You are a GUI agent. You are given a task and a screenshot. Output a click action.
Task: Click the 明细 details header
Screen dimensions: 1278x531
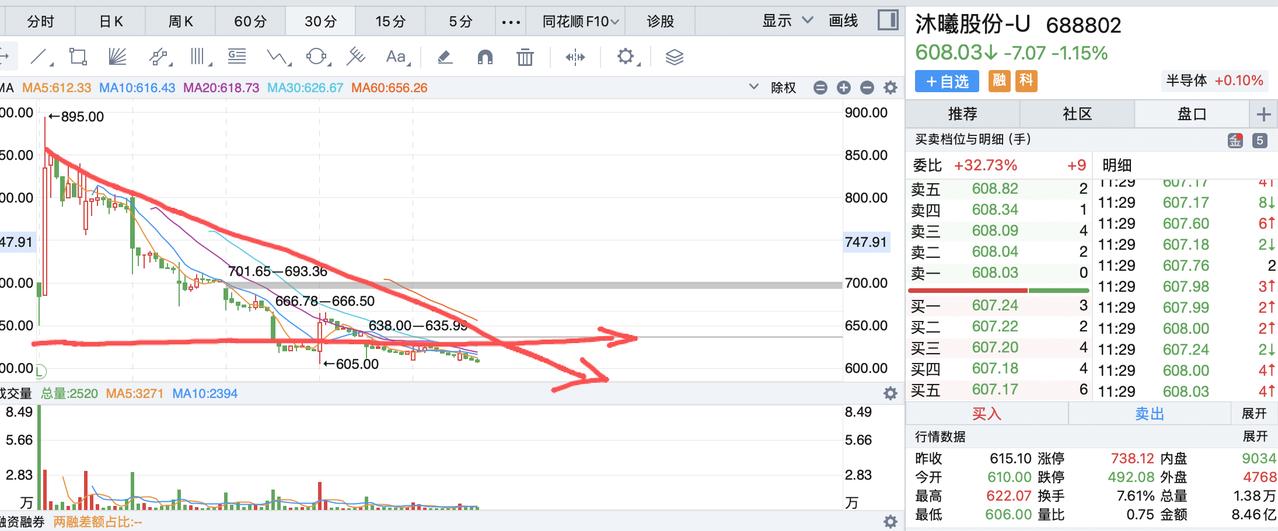pos(1118,165)
